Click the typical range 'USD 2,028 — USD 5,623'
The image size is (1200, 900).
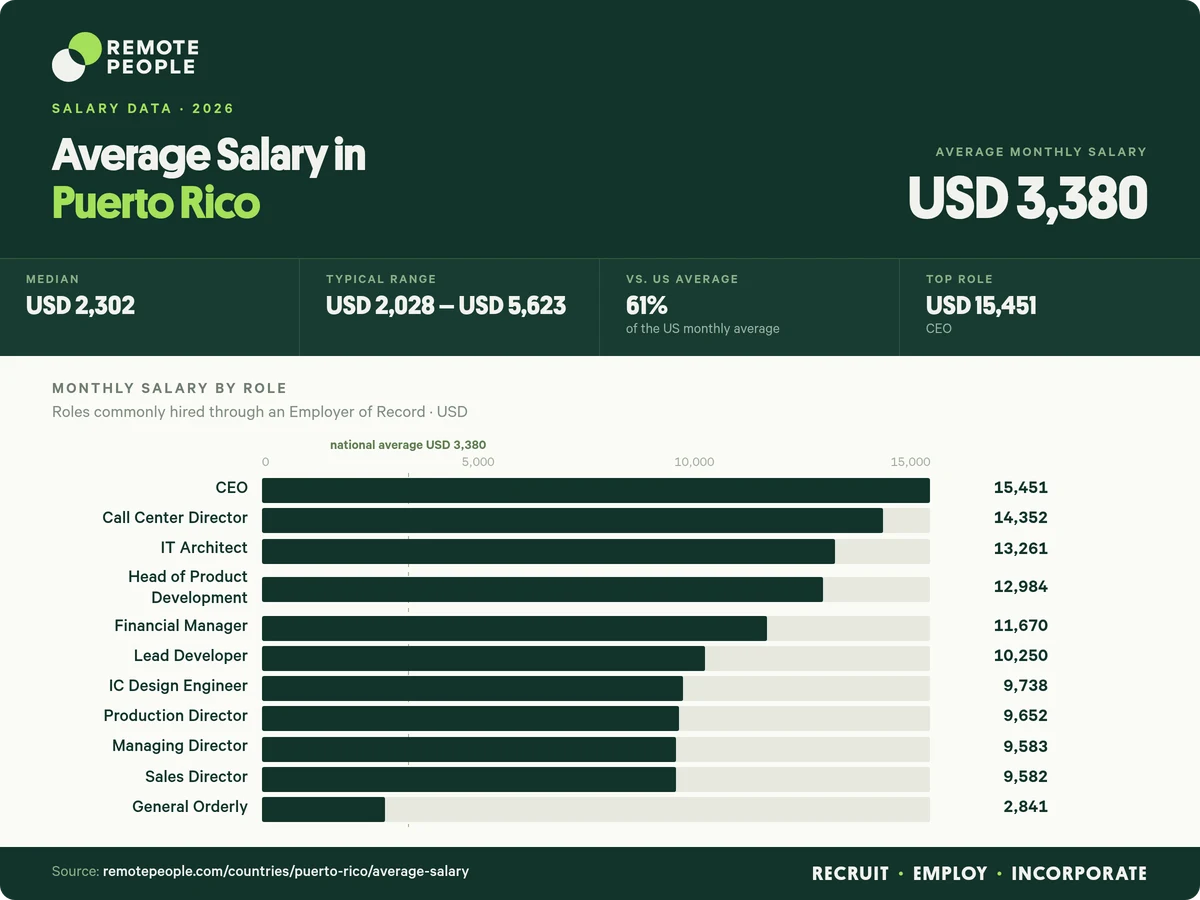point(446,305)
